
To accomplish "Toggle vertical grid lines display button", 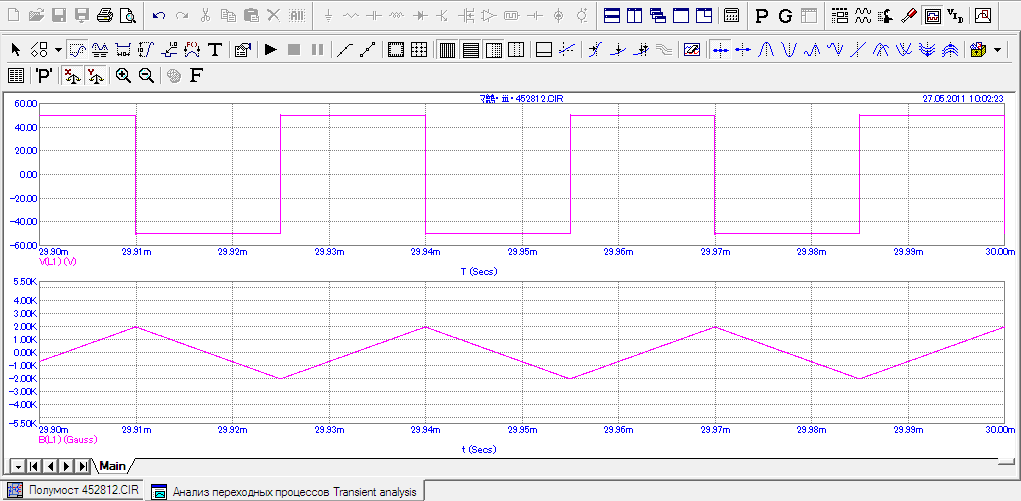I will [447, 49].
